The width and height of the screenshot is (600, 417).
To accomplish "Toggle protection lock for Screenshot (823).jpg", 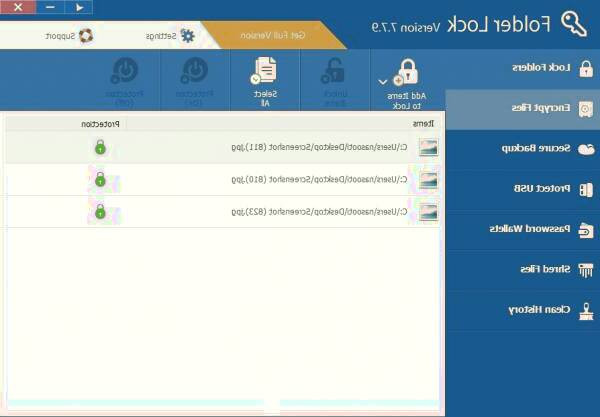I will (x=100, y=212).
